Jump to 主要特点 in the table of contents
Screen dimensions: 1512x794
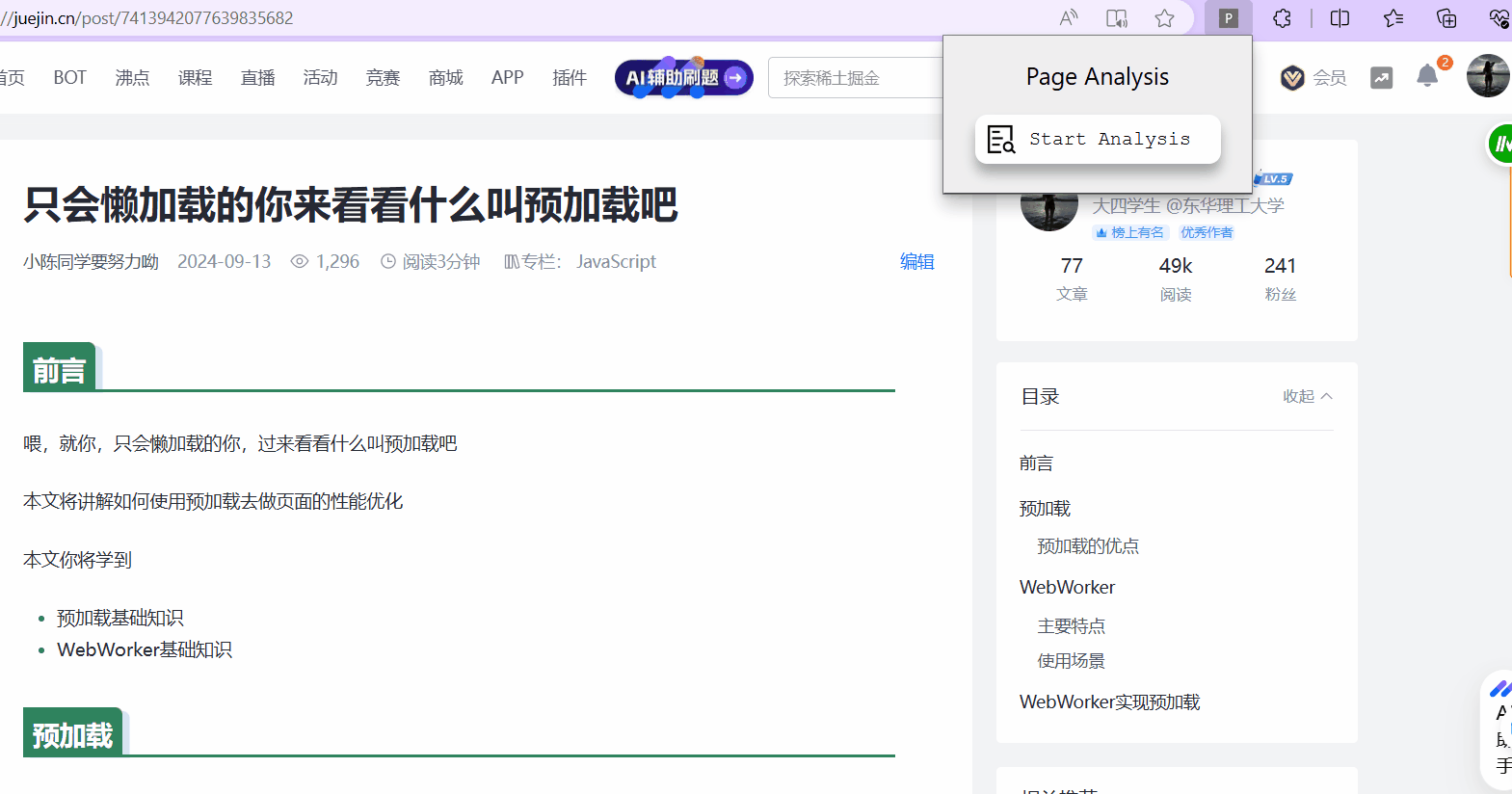coord(1071,626)
